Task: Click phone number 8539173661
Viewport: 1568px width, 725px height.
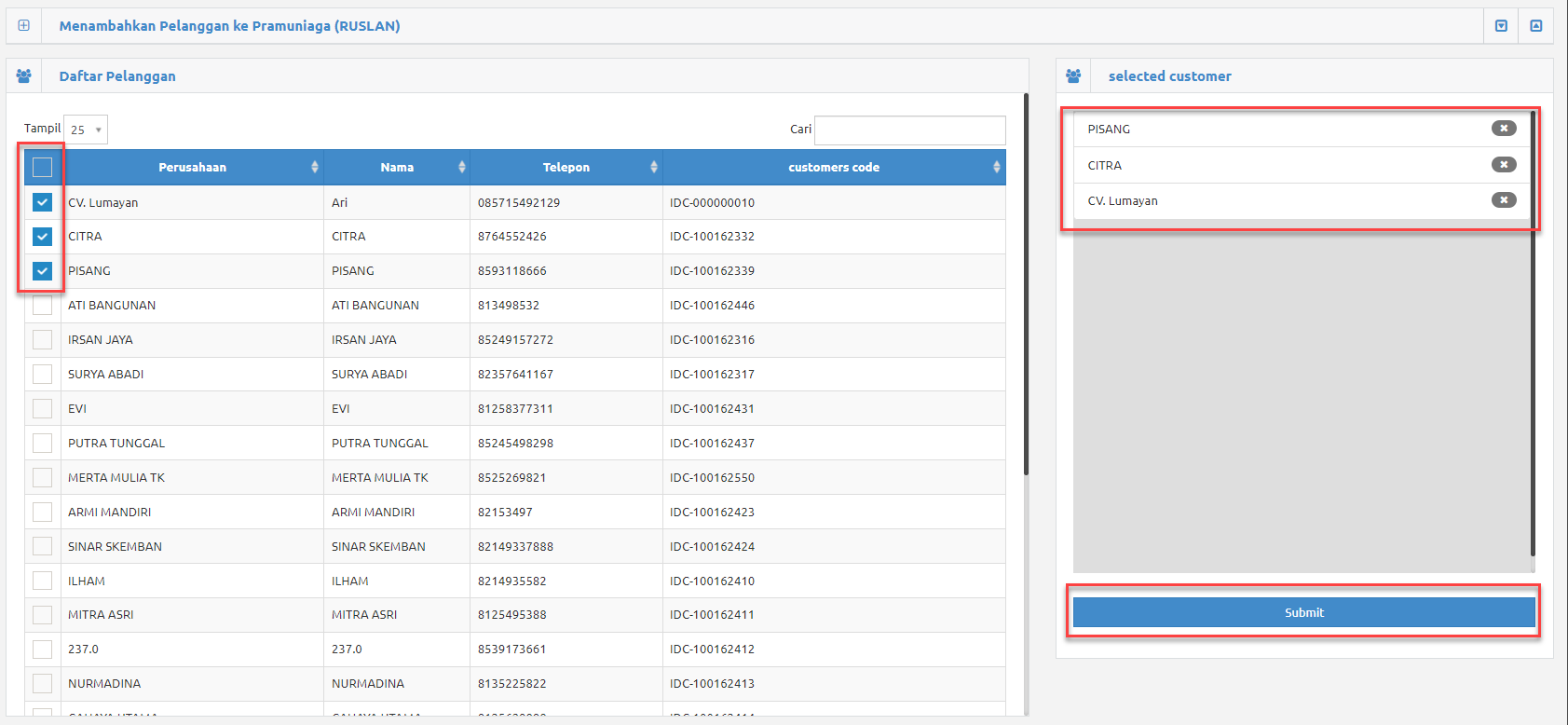Action: 511,650
